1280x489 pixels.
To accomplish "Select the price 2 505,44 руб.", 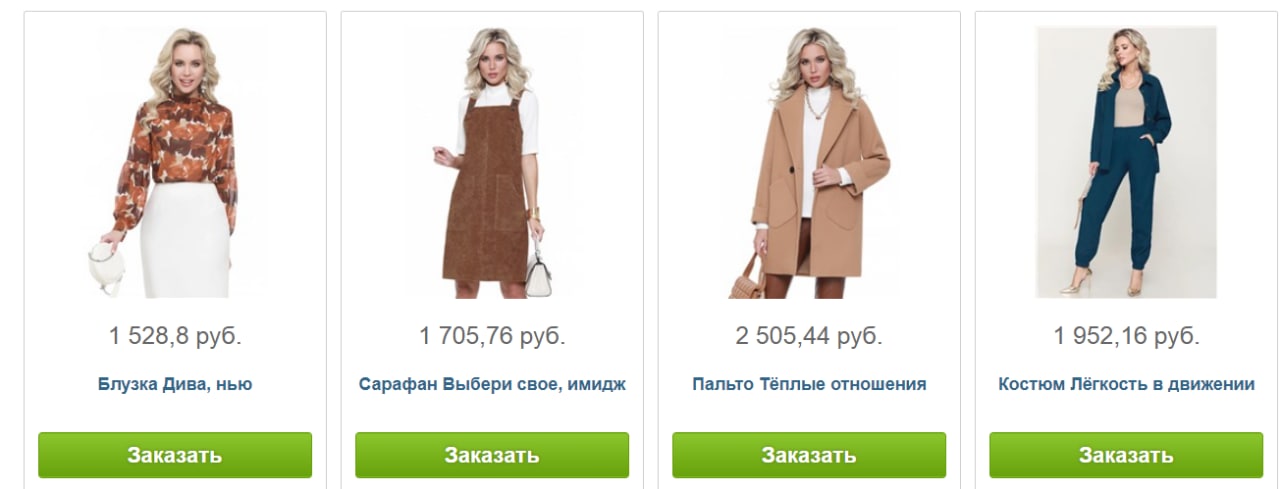I will [809, 336].
